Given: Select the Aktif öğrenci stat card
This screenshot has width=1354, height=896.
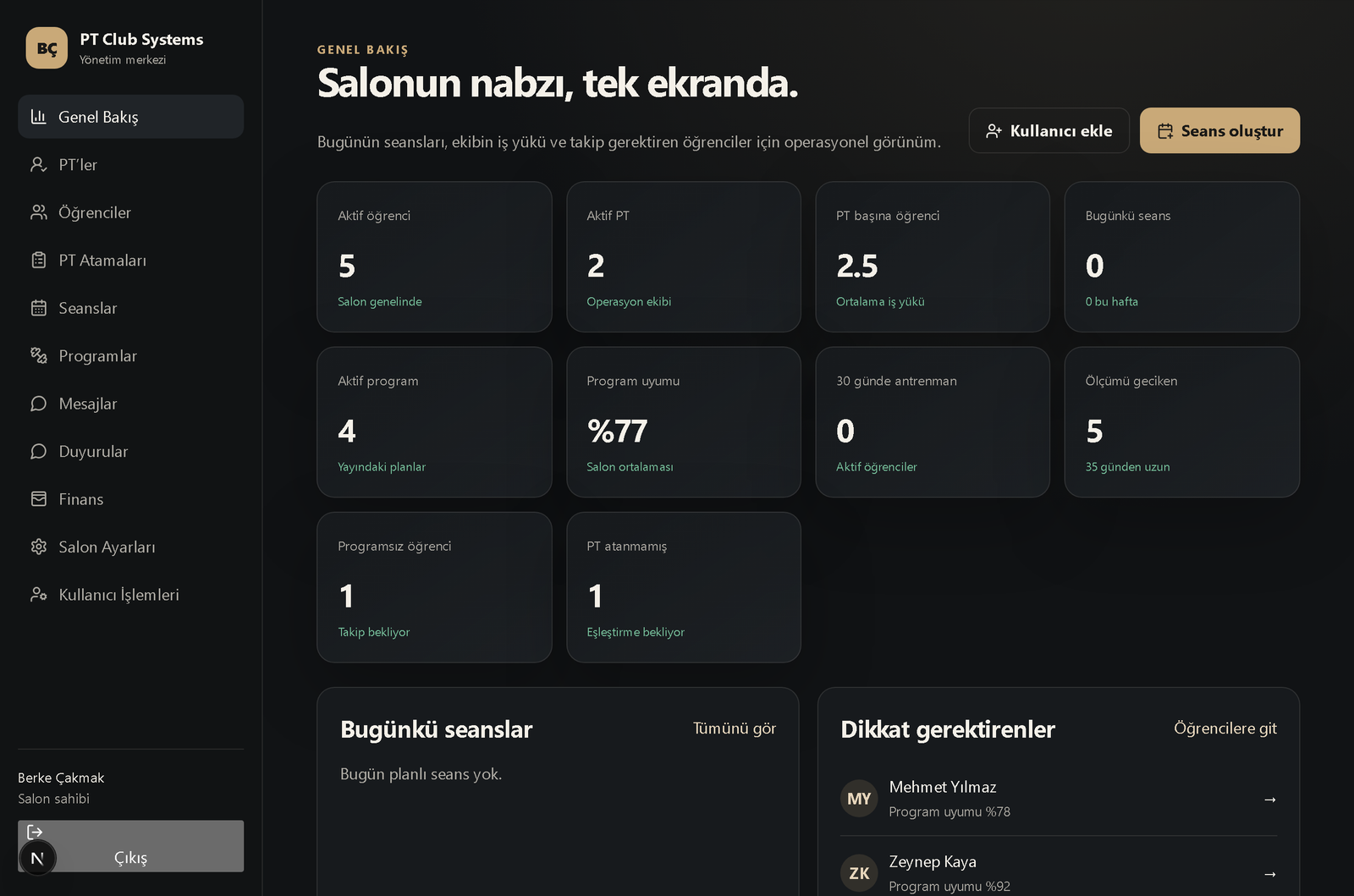Looking at the screenshot, I should (434, 257).
